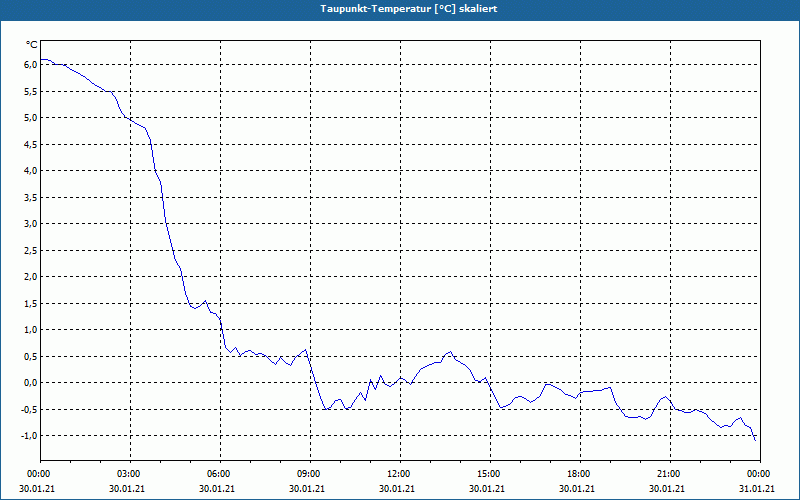Viewport: 800px width, 500px height.
Task: Select the °C unit label on the y-axis
Action: 32,45
